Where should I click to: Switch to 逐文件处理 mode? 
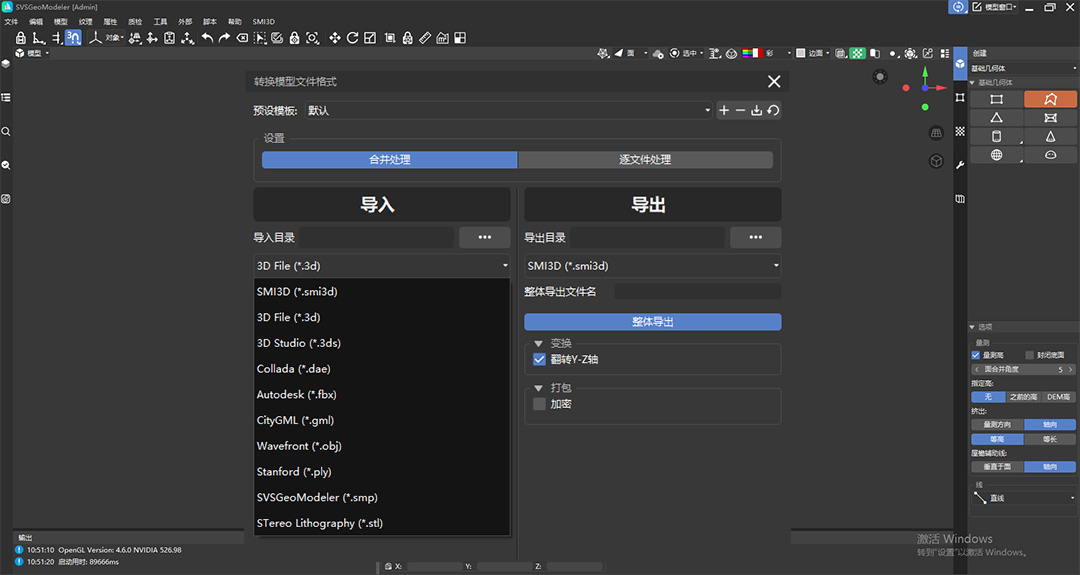pos(645,160)
